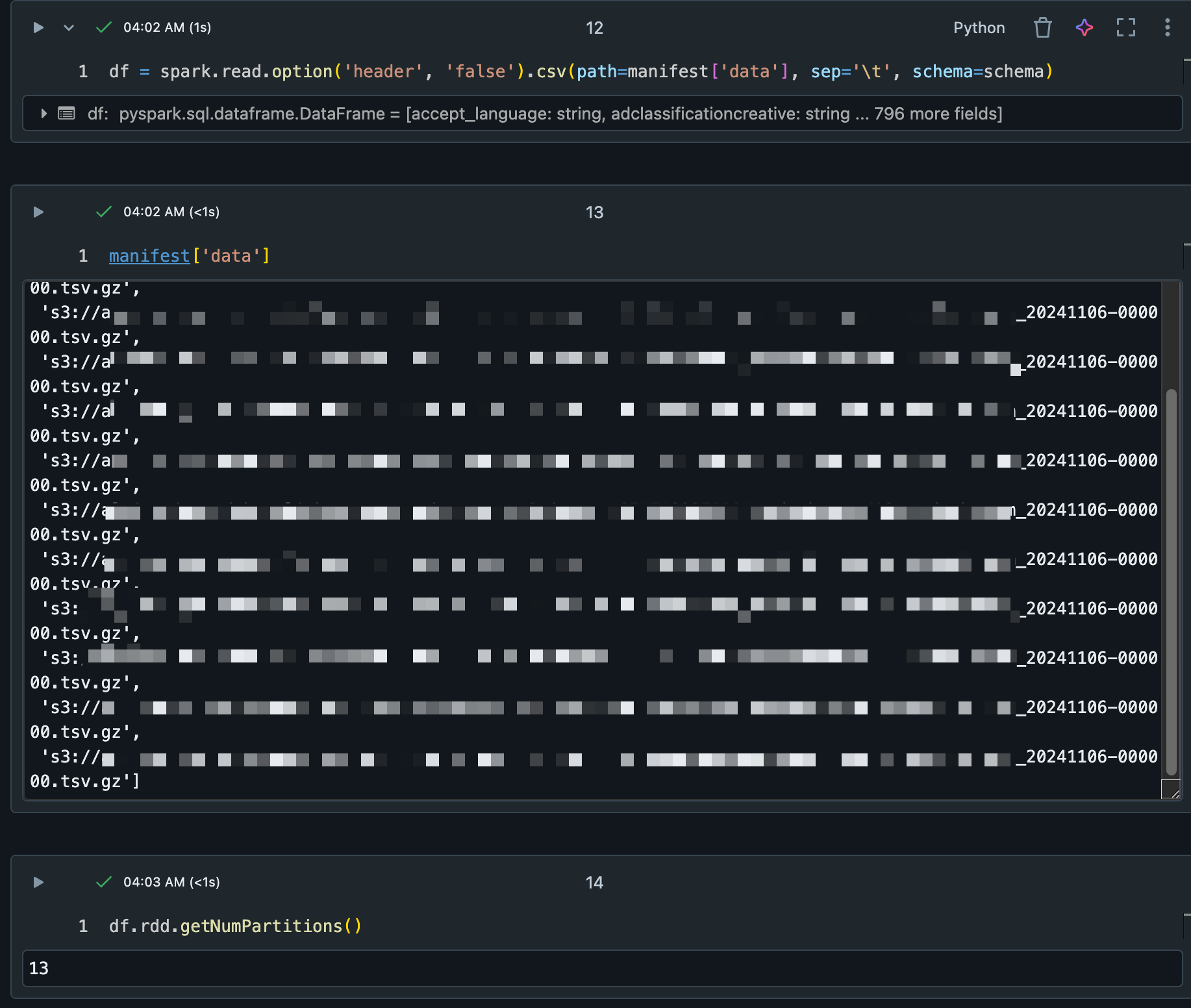1191x1008 pixels.
Task: Click the success checkmark on cell 14
Action: (x=104, y=882)
